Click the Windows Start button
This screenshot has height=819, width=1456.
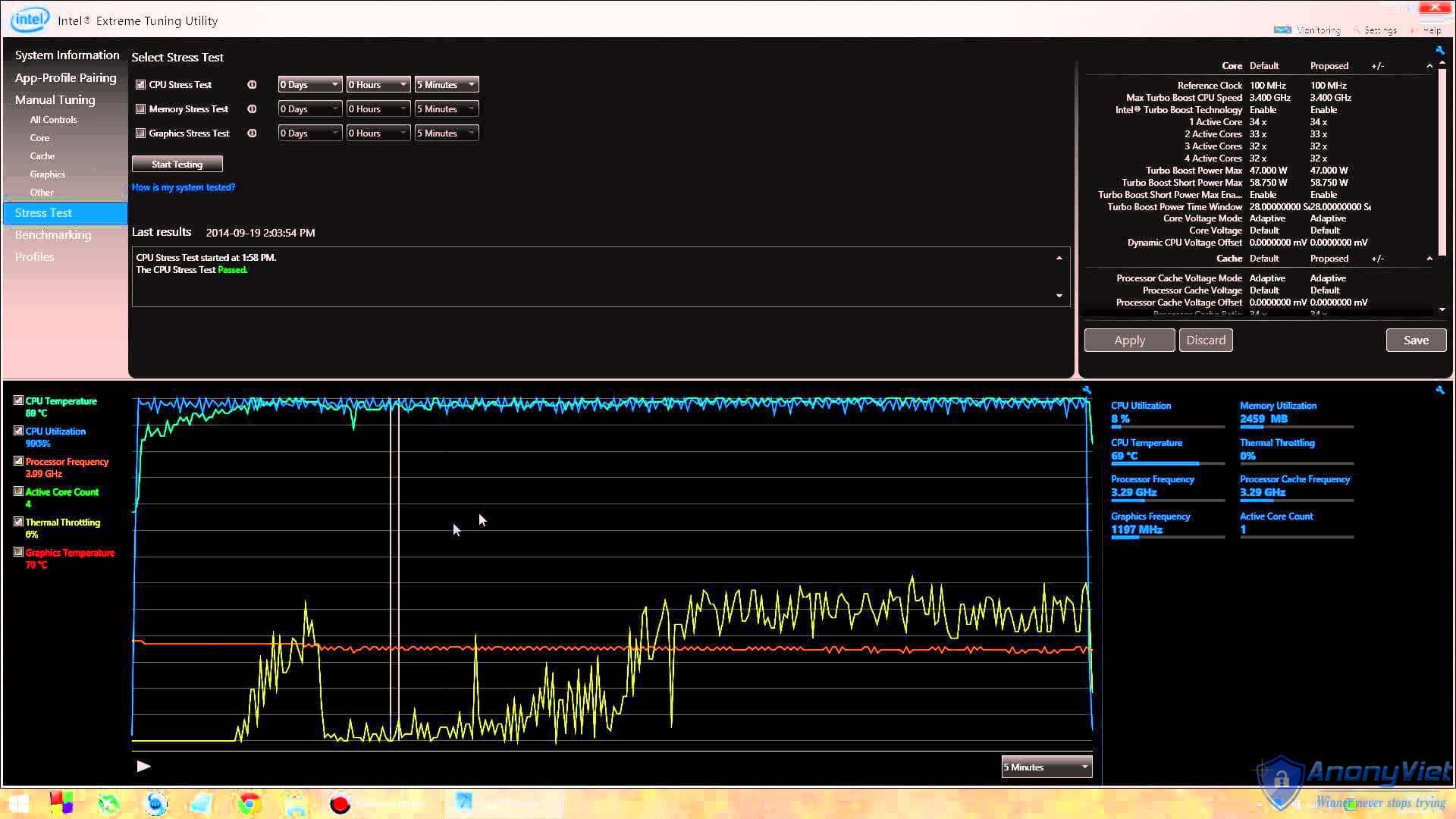point(19,803)
